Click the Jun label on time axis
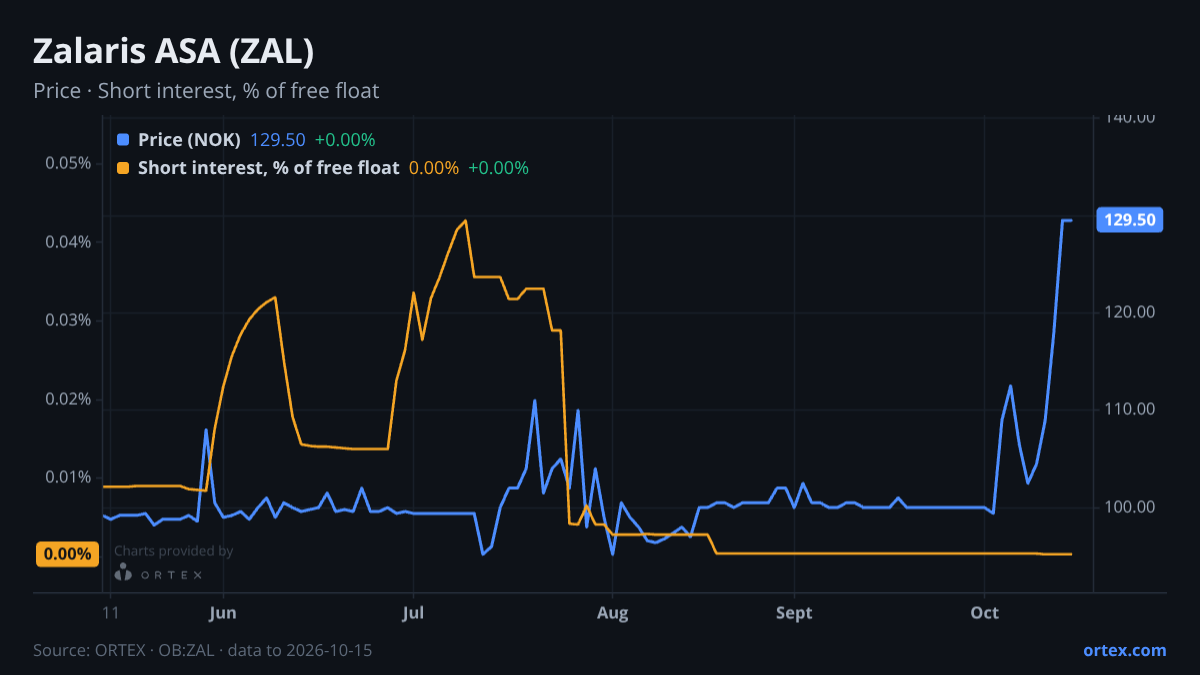The width and height of the screenshot is (1200, 675). [x=223, y=613]
